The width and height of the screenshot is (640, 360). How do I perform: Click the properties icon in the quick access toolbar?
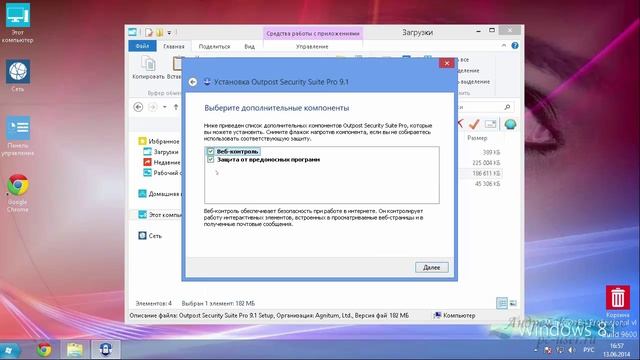pyautogui.click(x=149, y=32)
